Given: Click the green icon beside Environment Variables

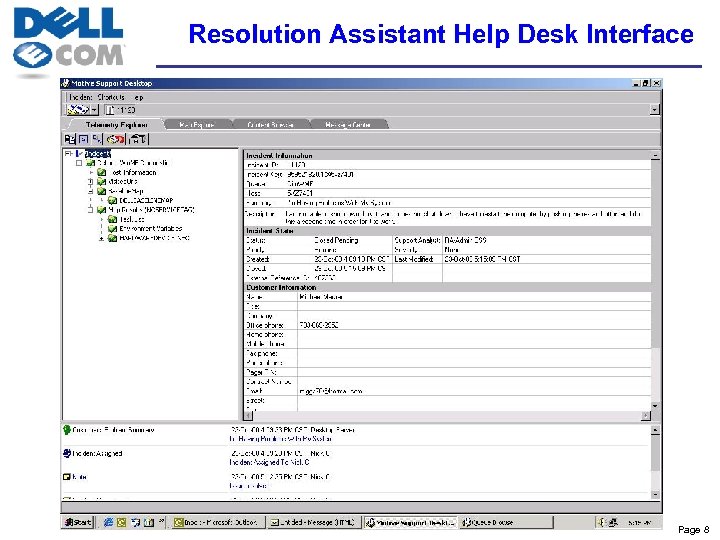Looking at the screenshot, I should click(x=112, y=229).
